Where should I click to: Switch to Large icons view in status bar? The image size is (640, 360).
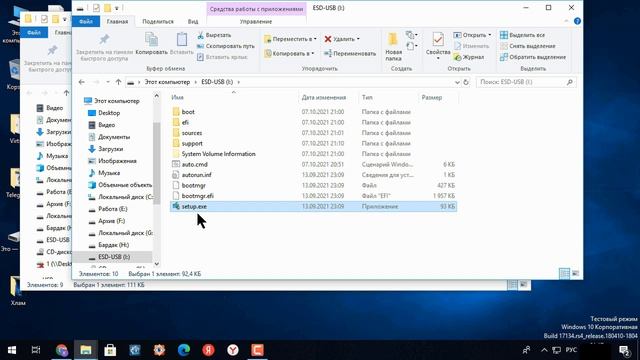[575, 273]
